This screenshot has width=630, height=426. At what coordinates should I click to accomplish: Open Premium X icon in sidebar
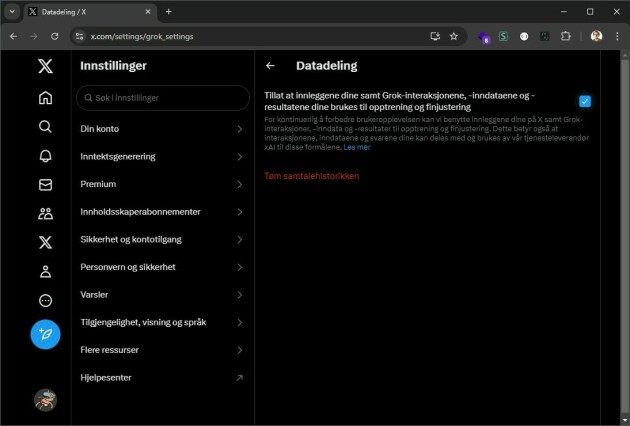click(x=45, y=243)
